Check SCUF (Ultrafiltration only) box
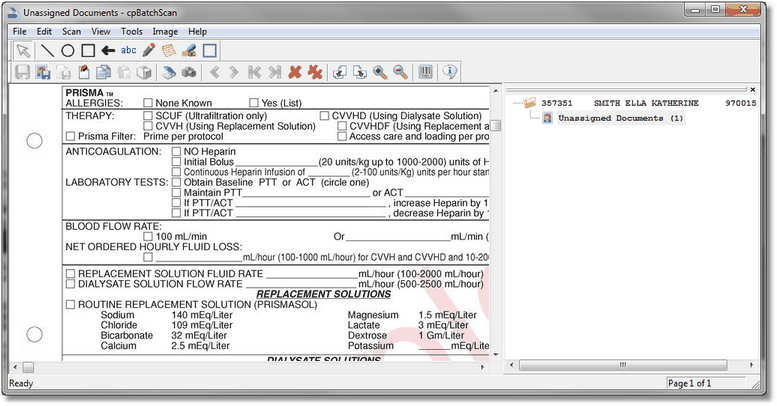Viewport: 777px width, 406px height. point(148,116)
